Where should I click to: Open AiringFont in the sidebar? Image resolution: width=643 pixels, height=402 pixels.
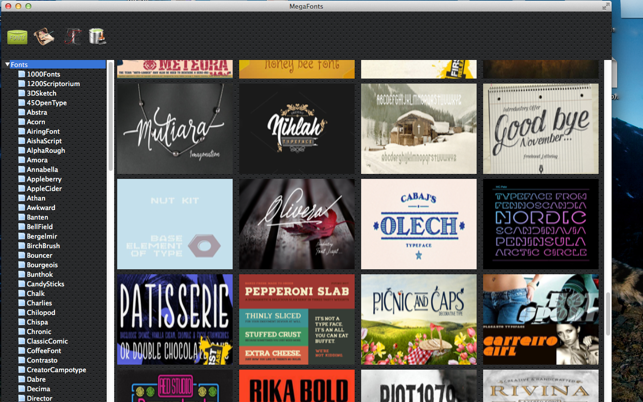pos(43,131)
